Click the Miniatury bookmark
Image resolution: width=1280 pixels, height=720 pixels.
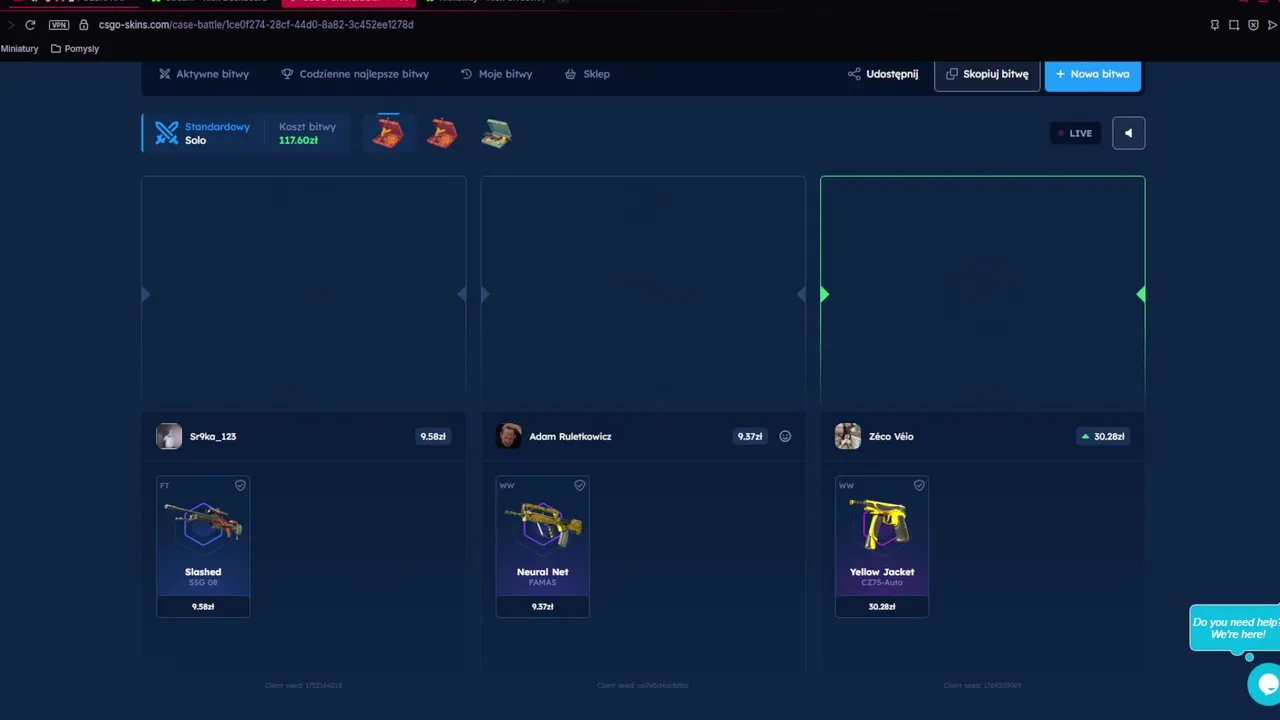click(19, 48)
